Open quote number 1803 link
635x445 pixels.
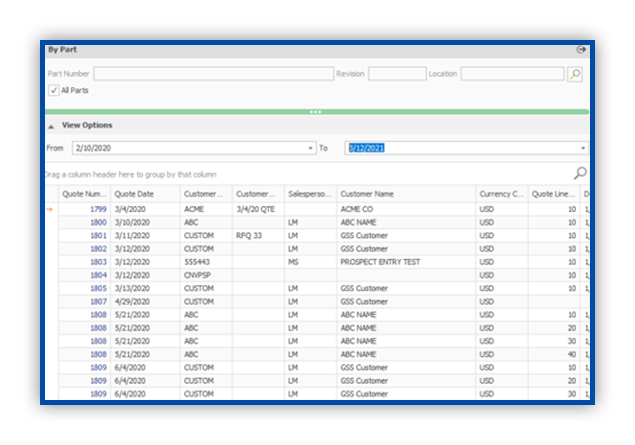(x=98, y=262)
